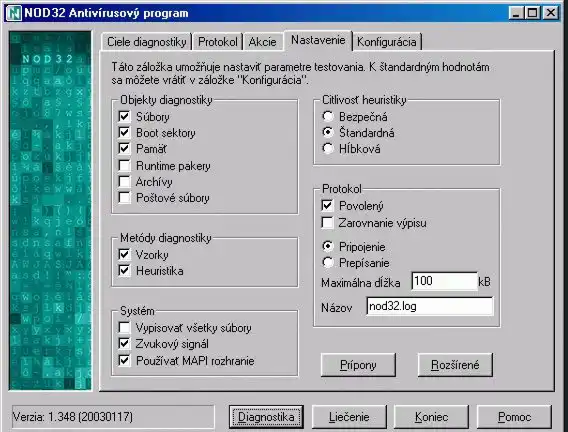This screenshot has height=432, width=568.
Task: Click the NOD32 title bar icon
Action: 14,13
